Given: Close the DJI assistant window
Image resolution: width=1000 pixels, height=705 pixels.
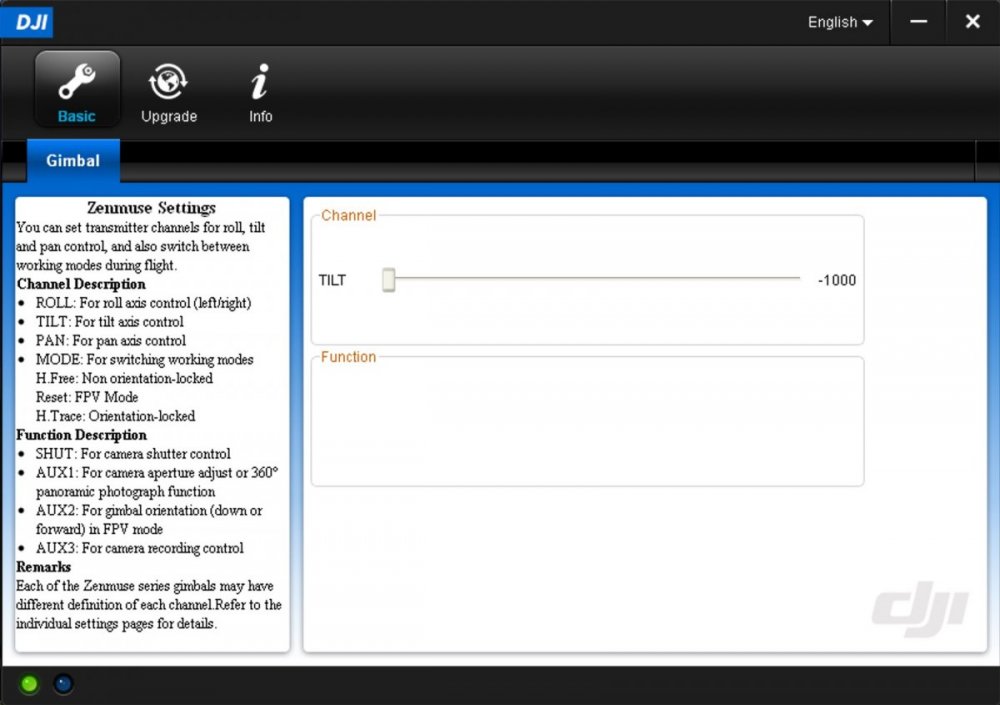Looking at the screenshot, I should point(973,22).
